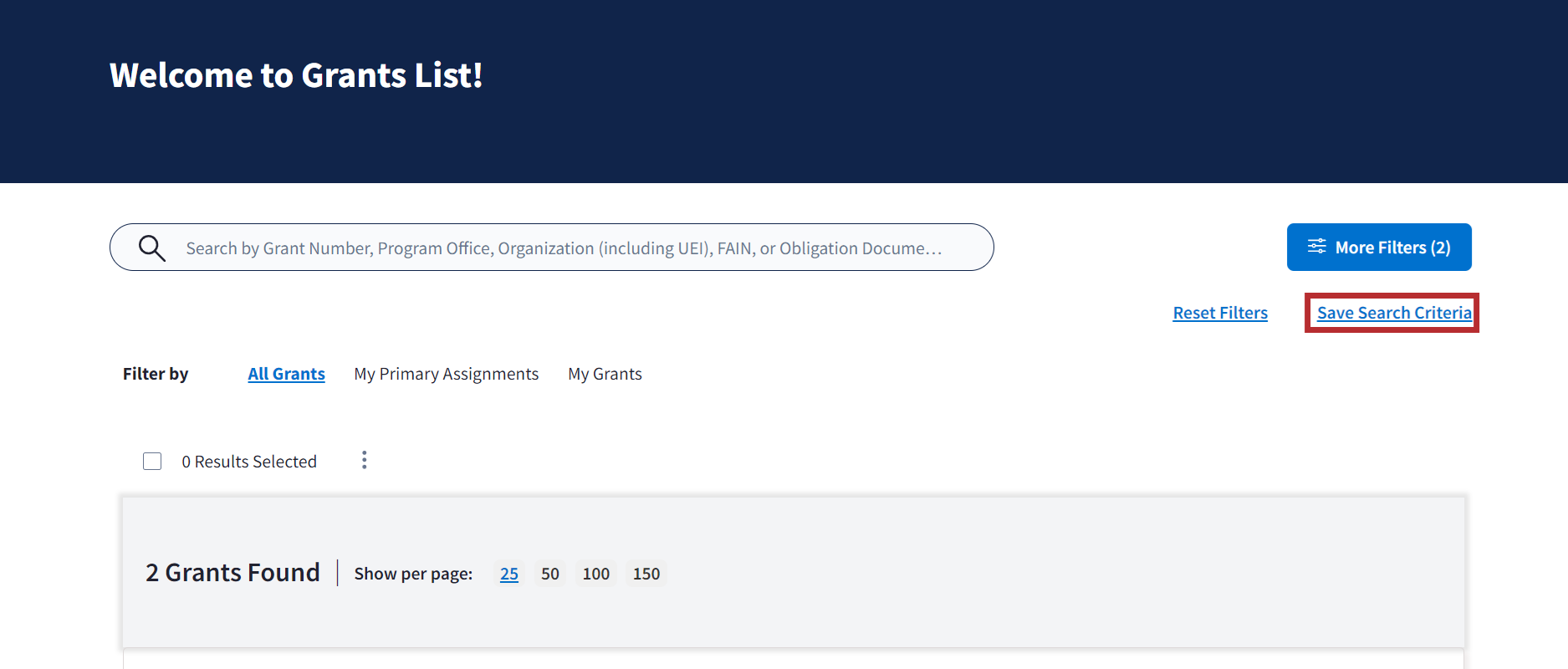Viewport: 1568px width, 669px height.
Task: Set results per page to 150
Action: pos(646,574)
